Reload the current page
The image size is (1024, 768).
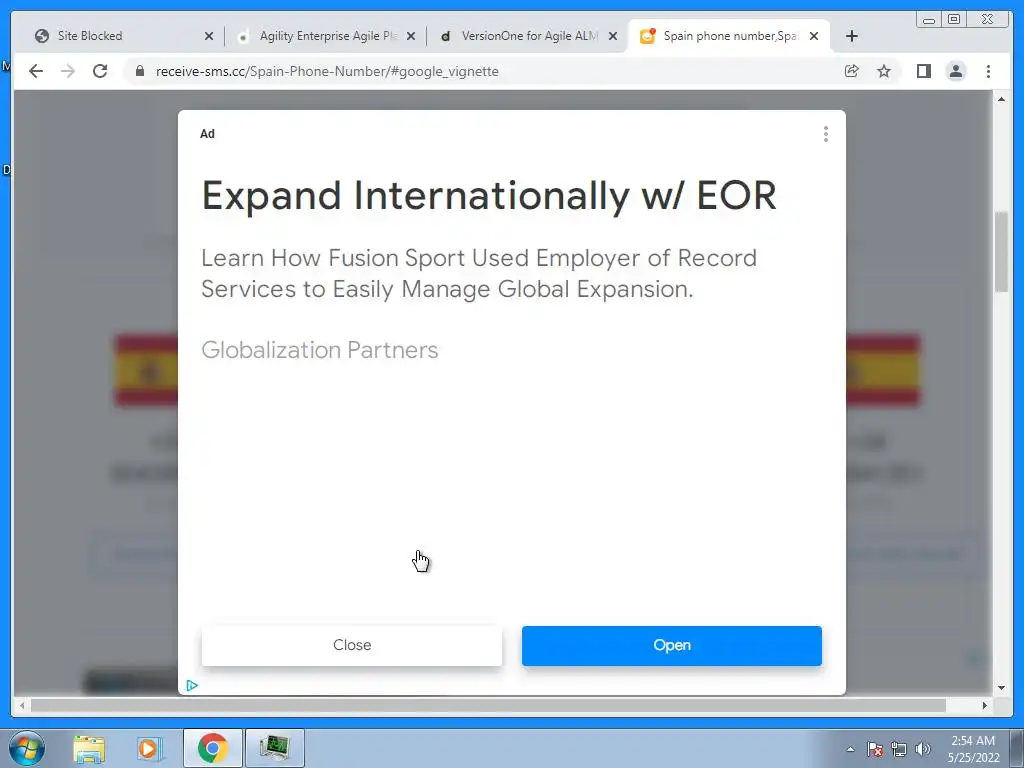click(x=100, y=71)
